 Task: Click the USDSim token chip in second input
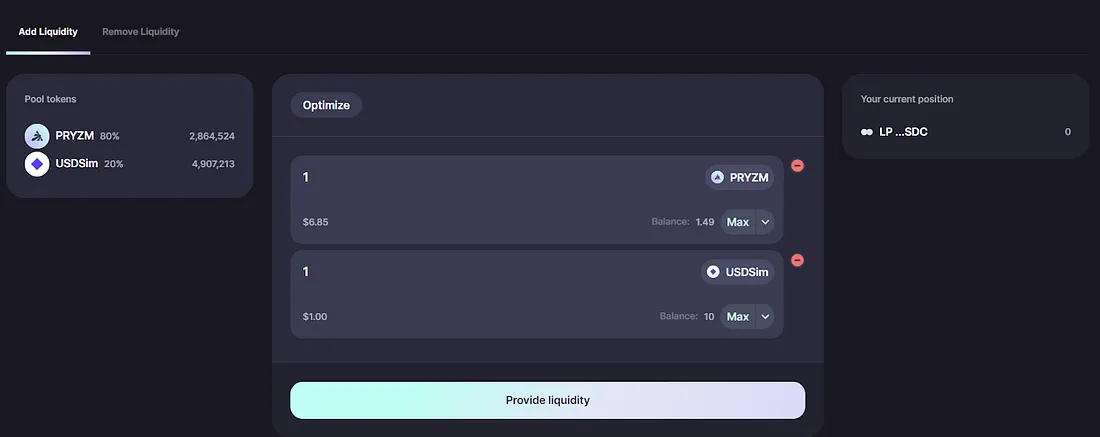coord(737,272)
